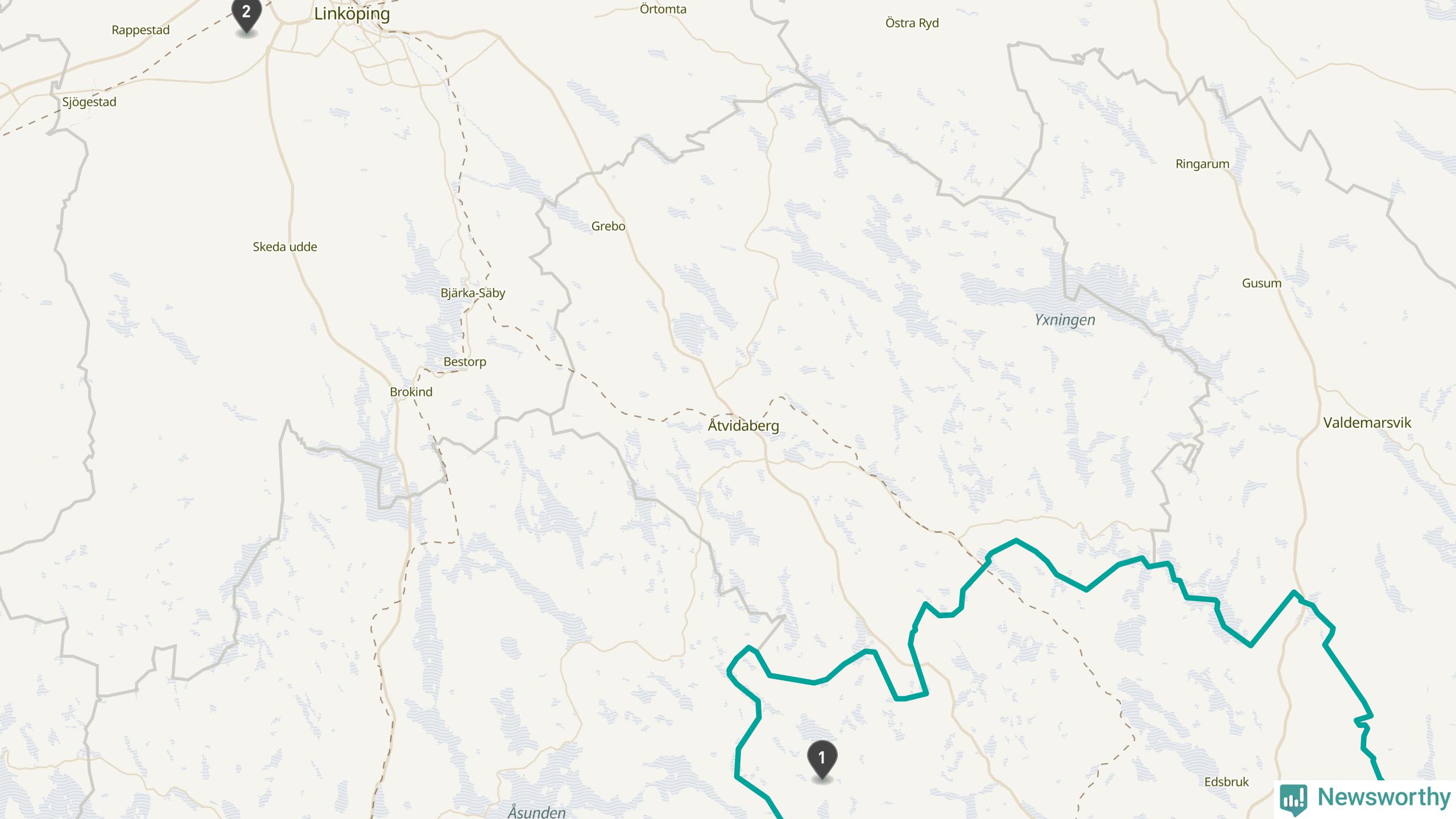Select the Östra Ryd label

(912, 23)
